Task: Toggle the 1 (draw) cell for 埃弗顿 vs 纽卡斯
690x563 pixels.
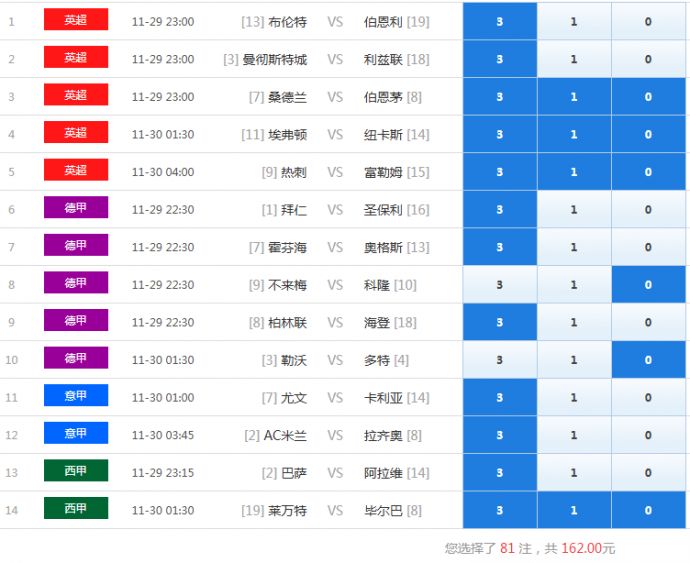Action: click(574, 134)
